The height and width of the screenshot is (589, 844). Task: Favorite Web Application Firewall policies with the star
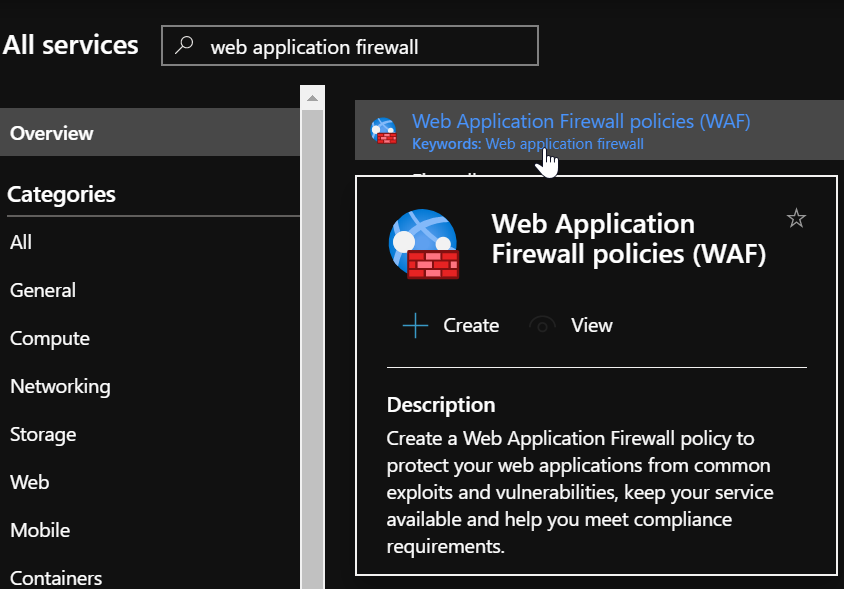(x=796, y=219)
